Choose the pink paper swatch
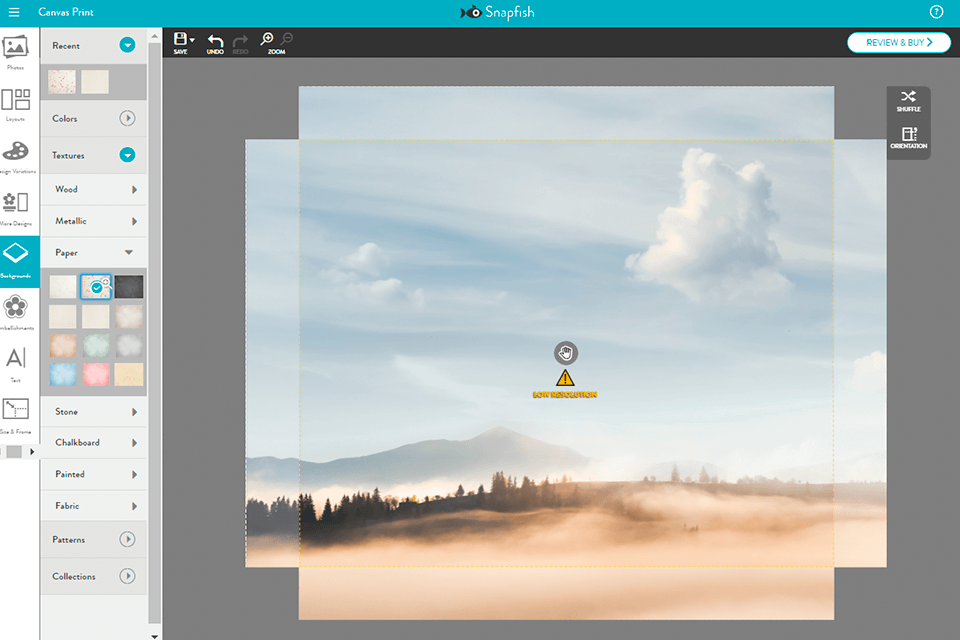 [x=96, y=374]
